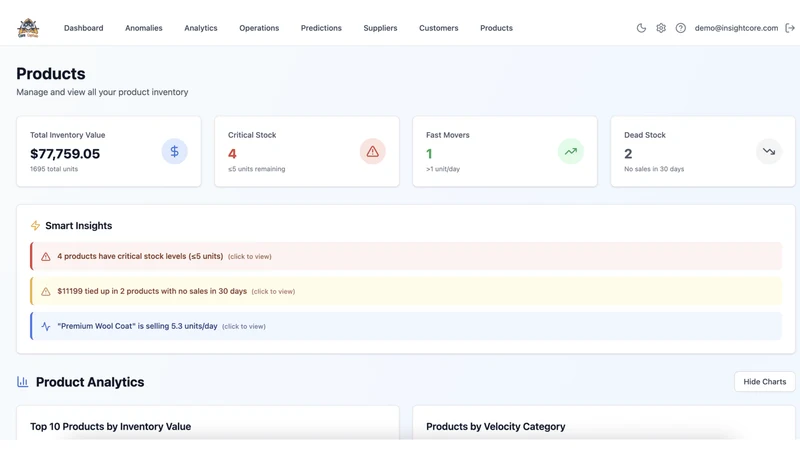Click the 'Products by Velocity Category' heading
This screenshot has width=800, height=450.
tap(495, 427)
